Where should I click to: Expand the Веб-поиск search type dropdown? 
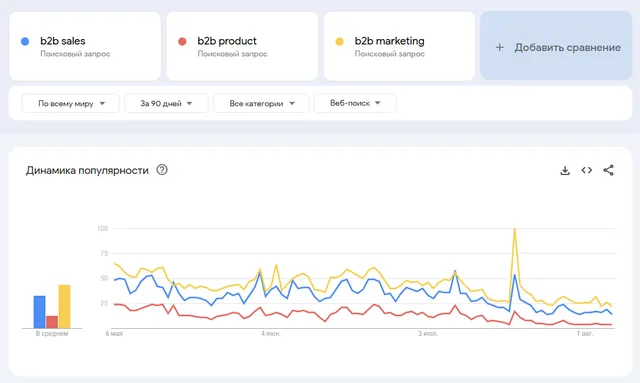355,103
